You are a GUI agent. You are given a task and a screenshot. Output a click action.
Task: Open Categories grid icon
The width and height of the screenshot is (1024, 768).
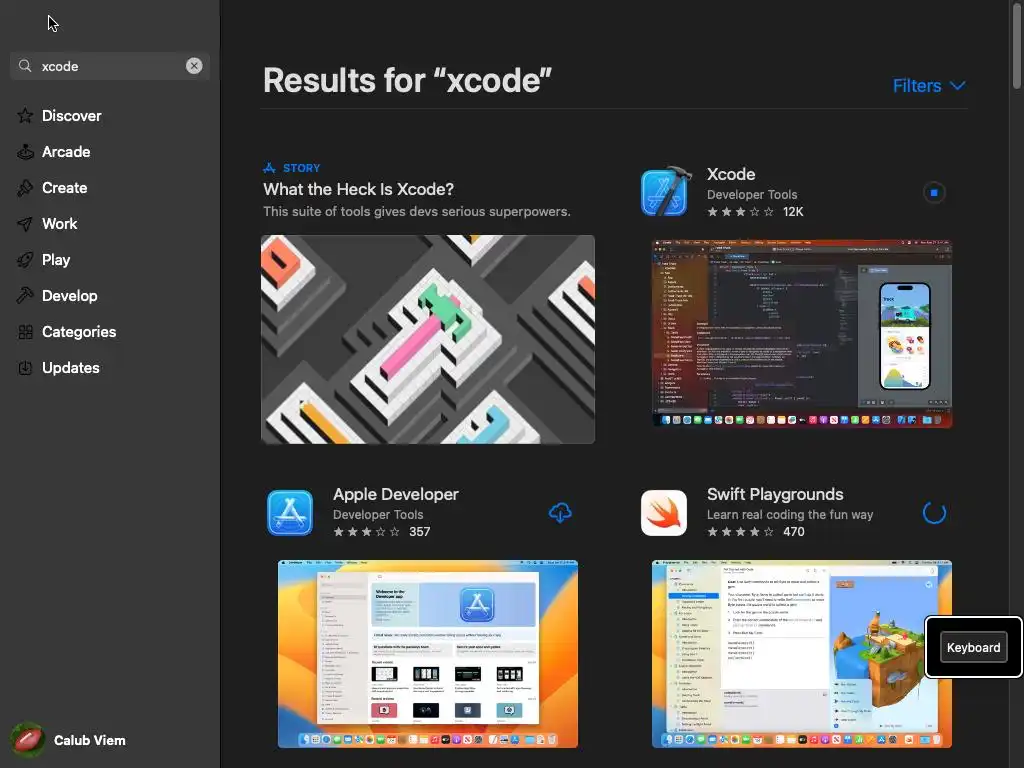[x=25, y=332]
